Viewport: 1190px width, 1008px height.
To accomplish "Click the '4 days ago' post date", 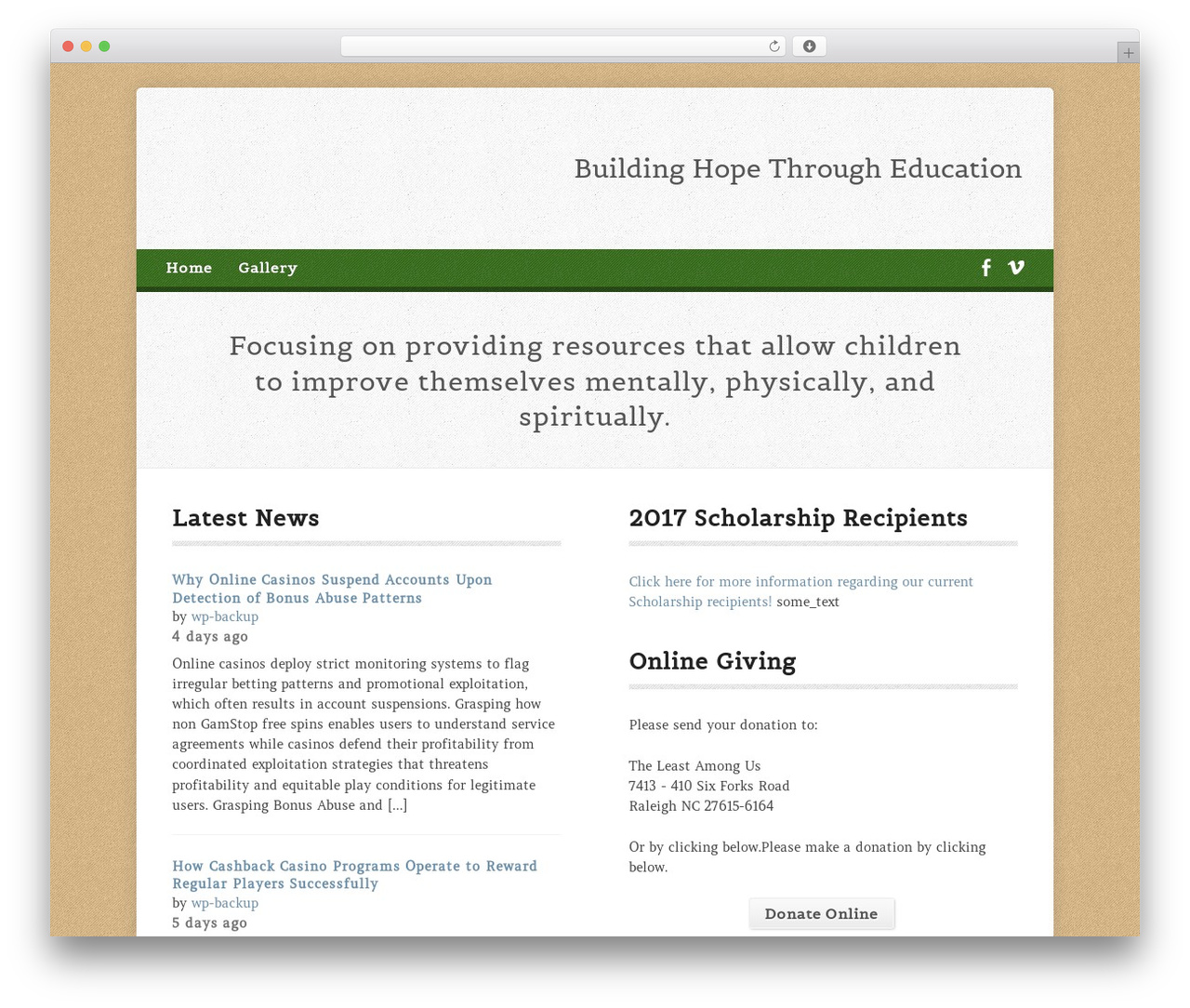I will (210, 637).
